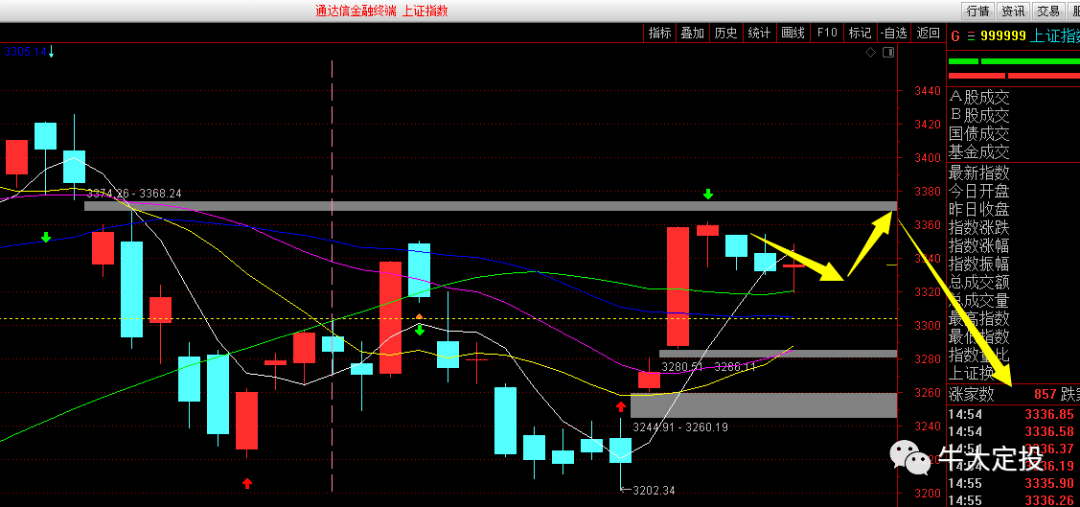The height and width of the screenshot is (507, 1080).
Task: Click the orange marker on the yellow average line
Action: (x=419, y=316)
